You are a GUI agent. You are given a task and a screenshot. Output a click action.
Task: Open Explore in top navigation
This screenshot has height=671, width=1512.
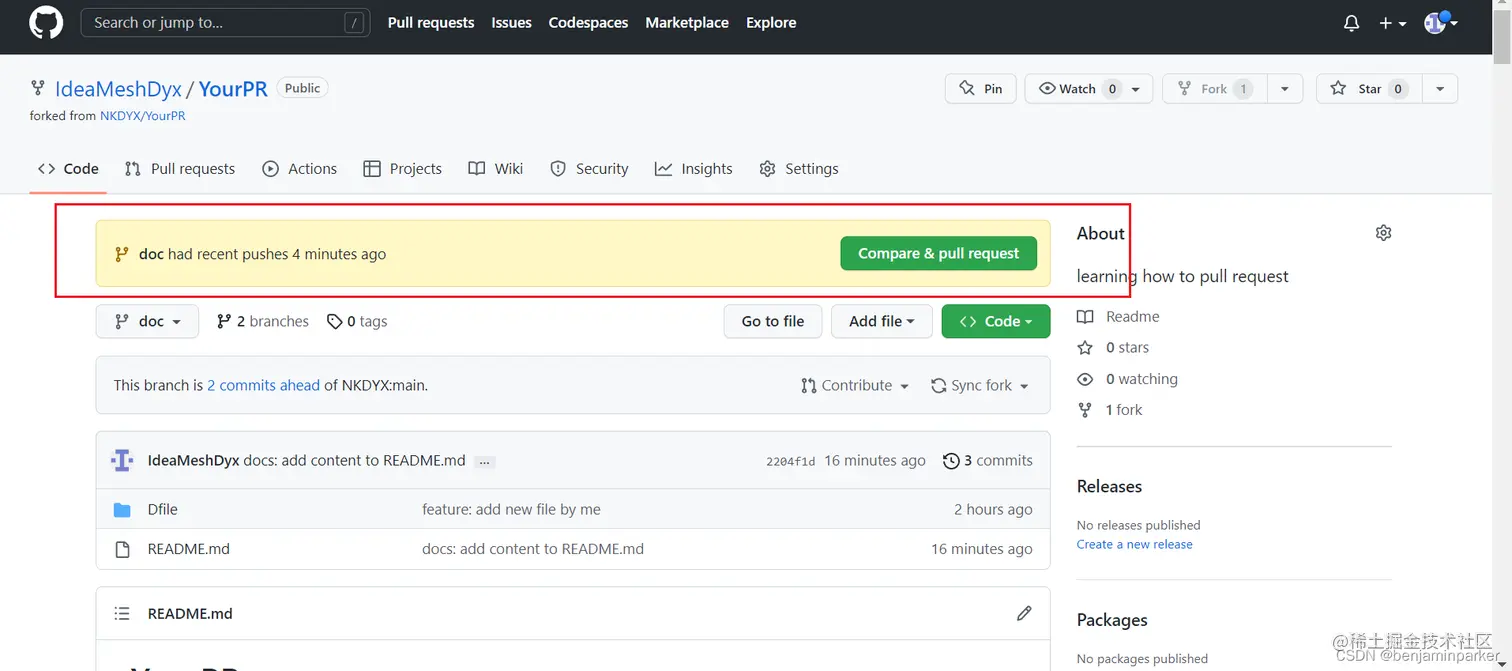click(x=771, y=22)
